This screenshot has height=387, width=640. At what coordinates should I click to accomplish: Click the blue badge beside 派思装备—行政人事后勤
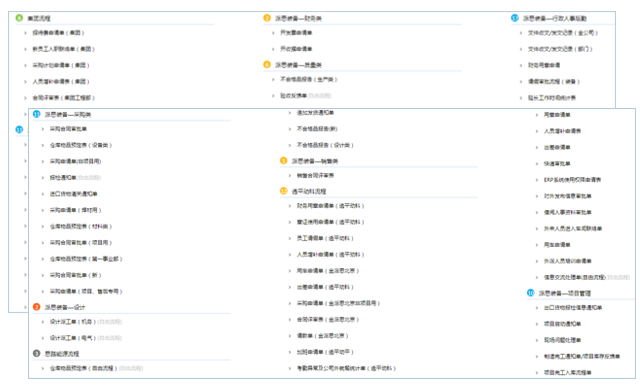pyautogui.click(x=515, y=18)
